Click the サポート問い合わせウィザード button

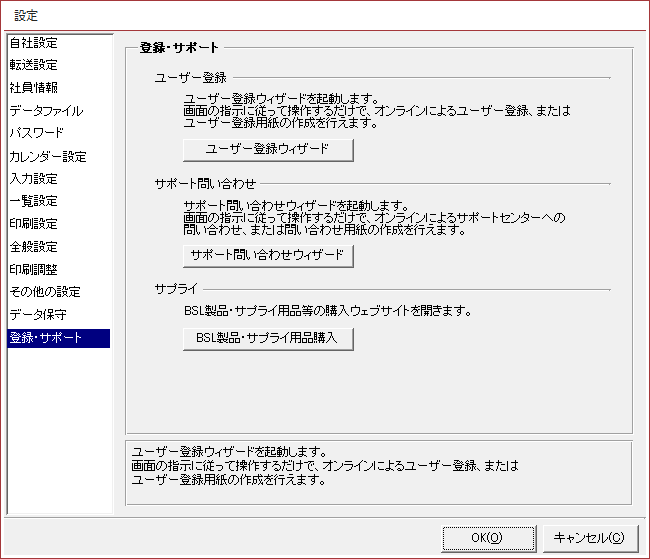[x=269, y=255]
